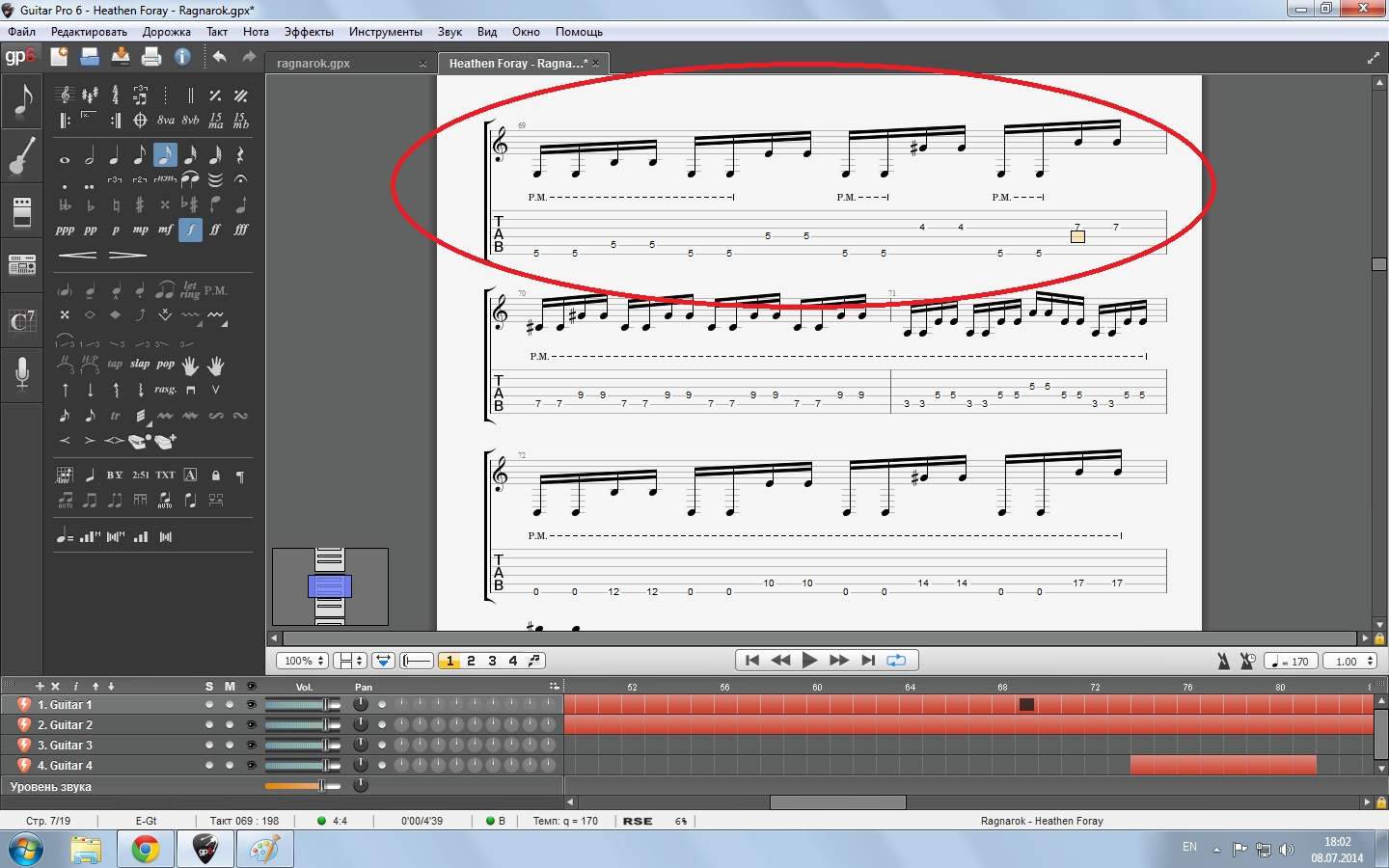The height and width of the screenshot is (868, 1389).
Task: Select the eighth note duration
Action: (140, 155)
